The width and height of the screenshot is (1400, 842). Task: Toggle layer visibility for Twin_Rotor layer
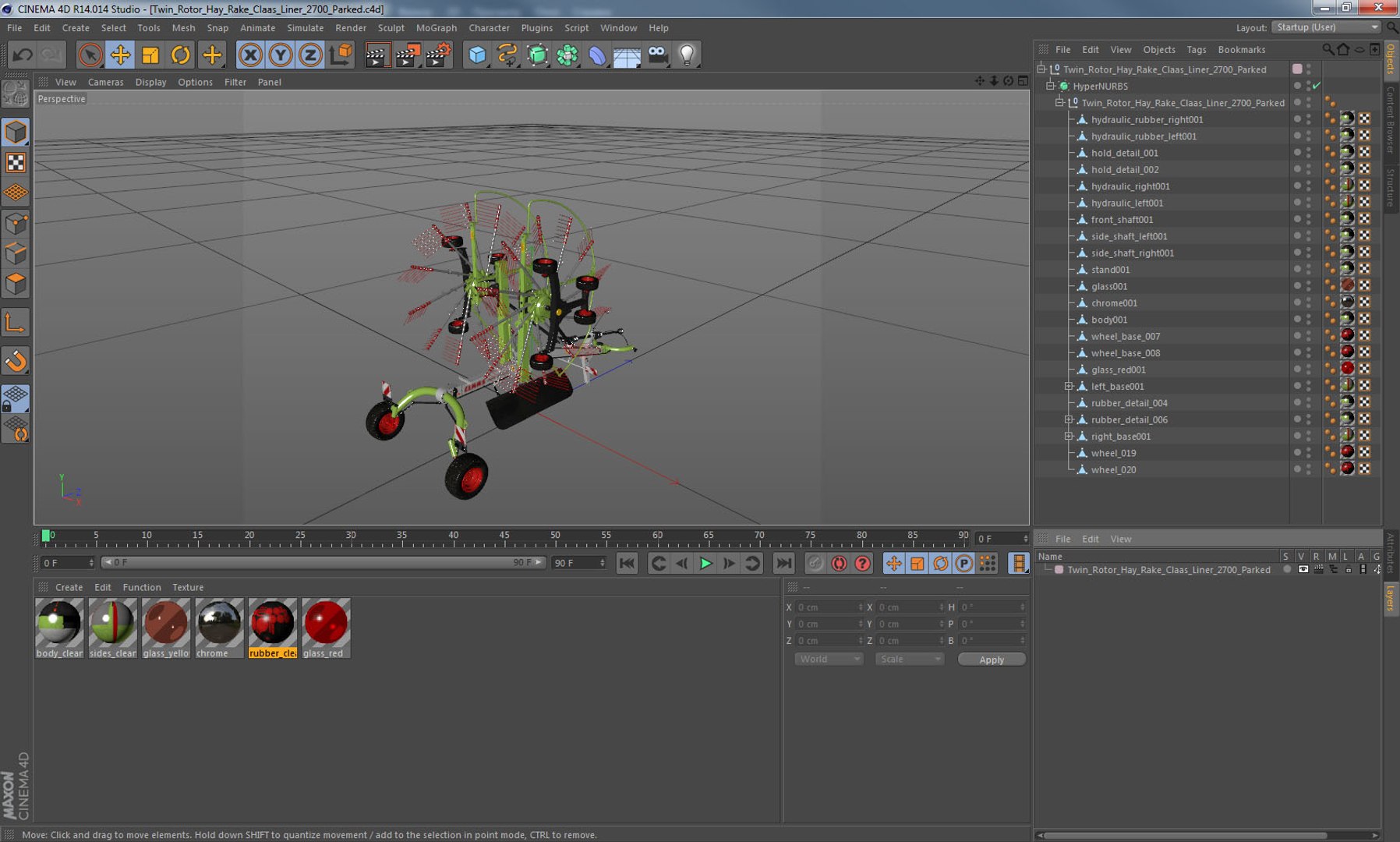(1303, 570)
